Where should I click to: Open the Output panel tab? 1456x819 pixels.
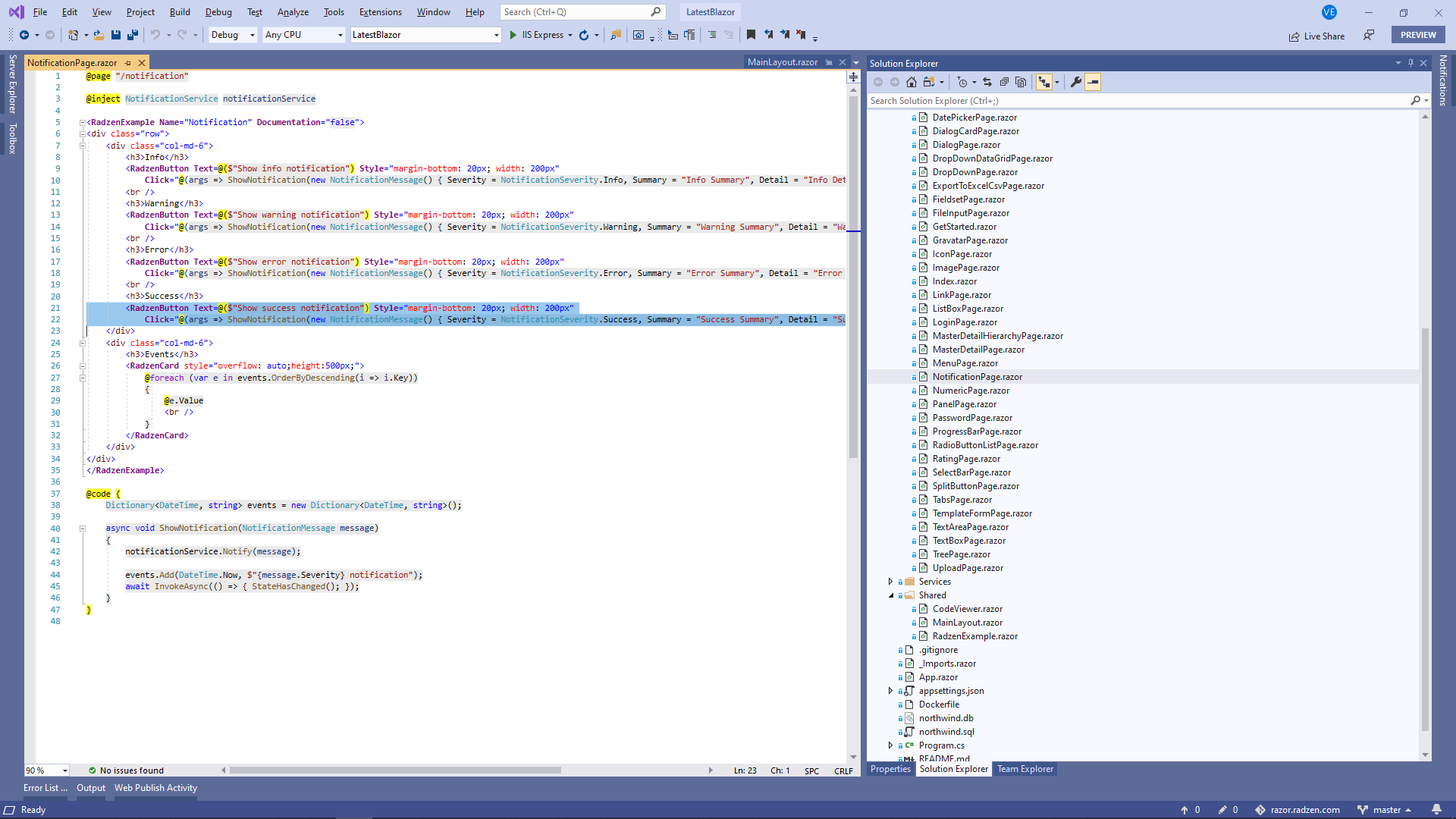coord(91,788)
